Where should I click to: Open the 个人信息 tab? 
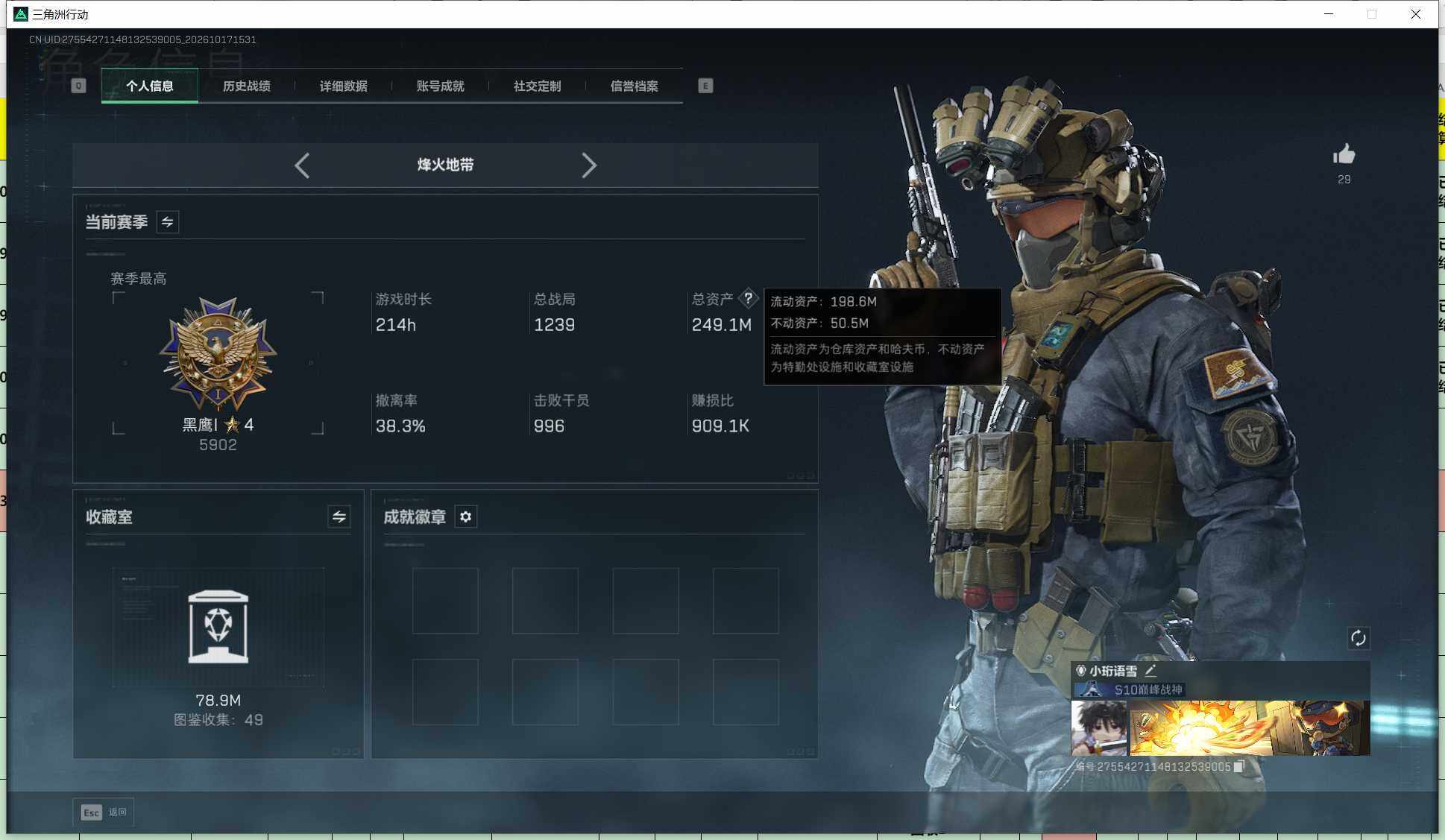tap(150, 86)
